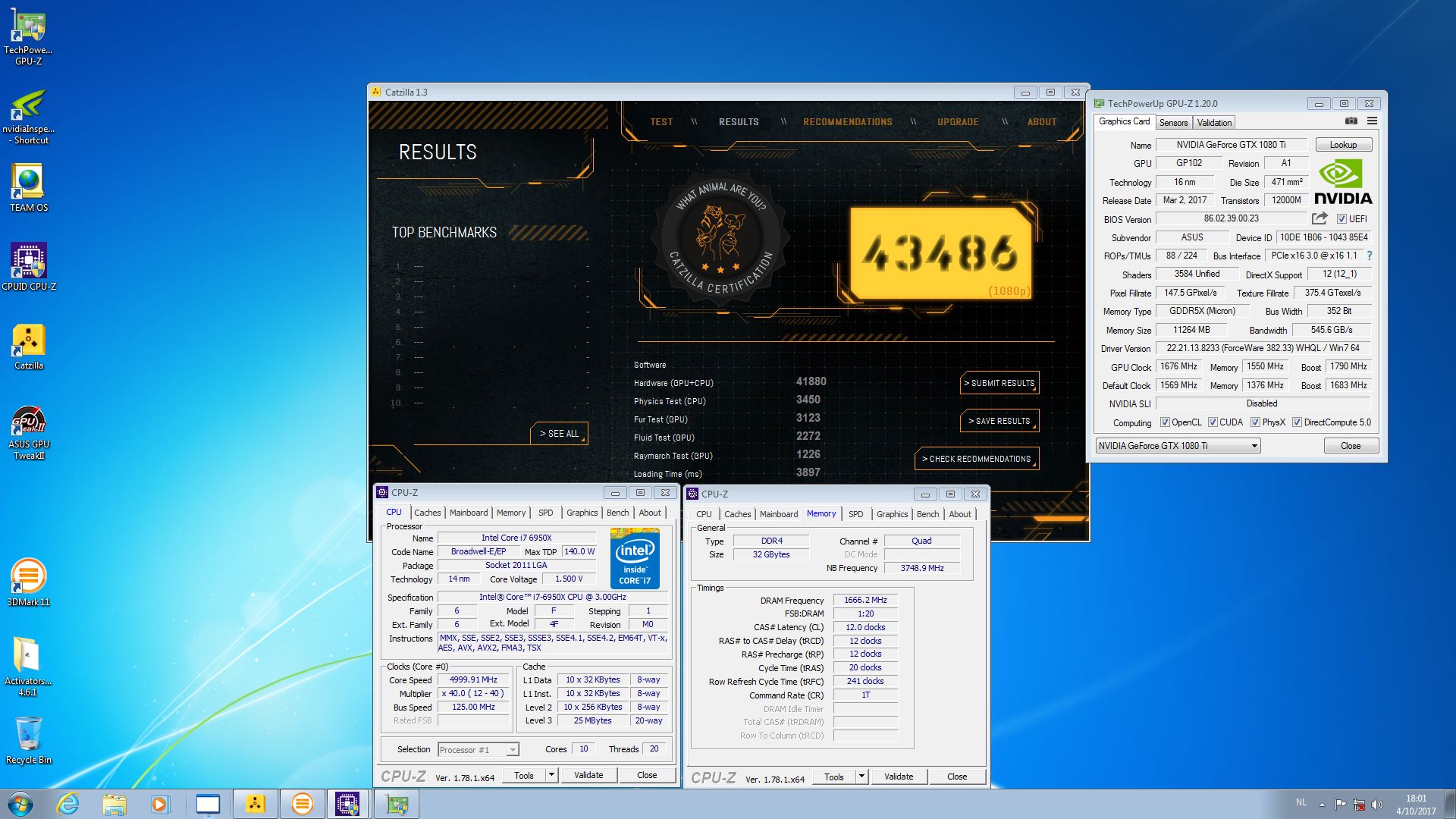Toggle the DirectCompute 5.0 checkbox
Image resolution: width=1456 pixels, height=819 pixels.
point(1297,422)
